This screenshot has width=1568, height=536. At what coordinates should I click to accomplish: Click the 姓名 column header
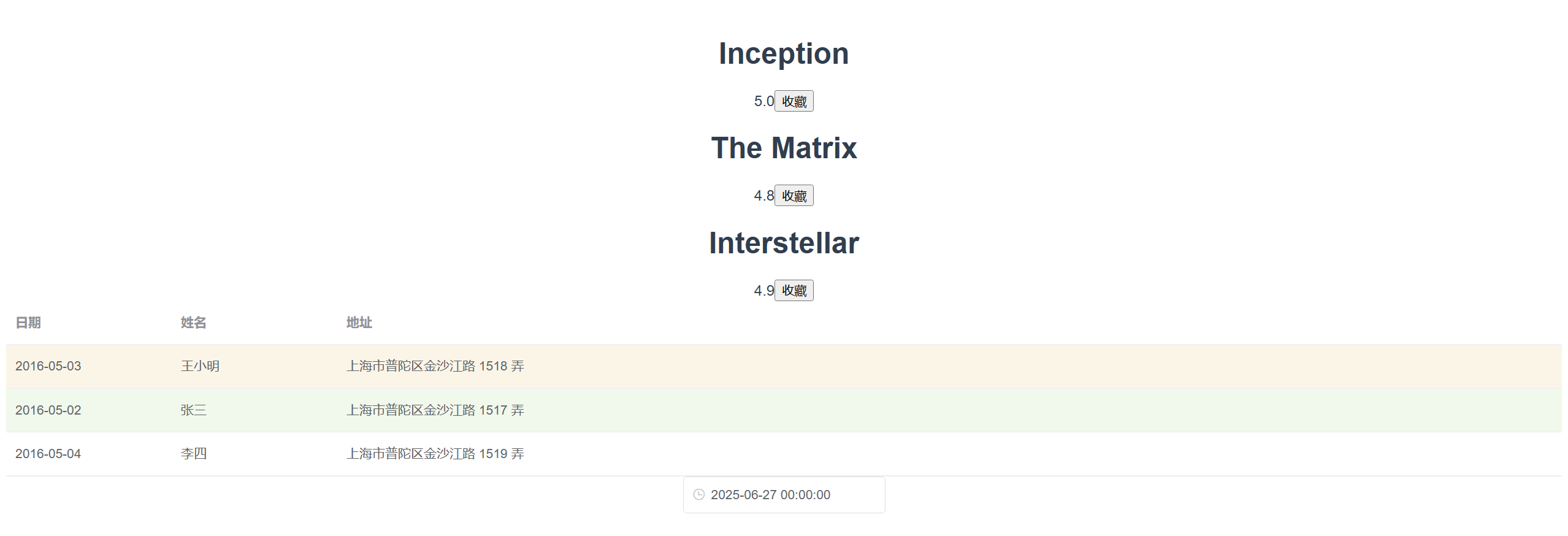pyautogui.click(x=193, y=323)
